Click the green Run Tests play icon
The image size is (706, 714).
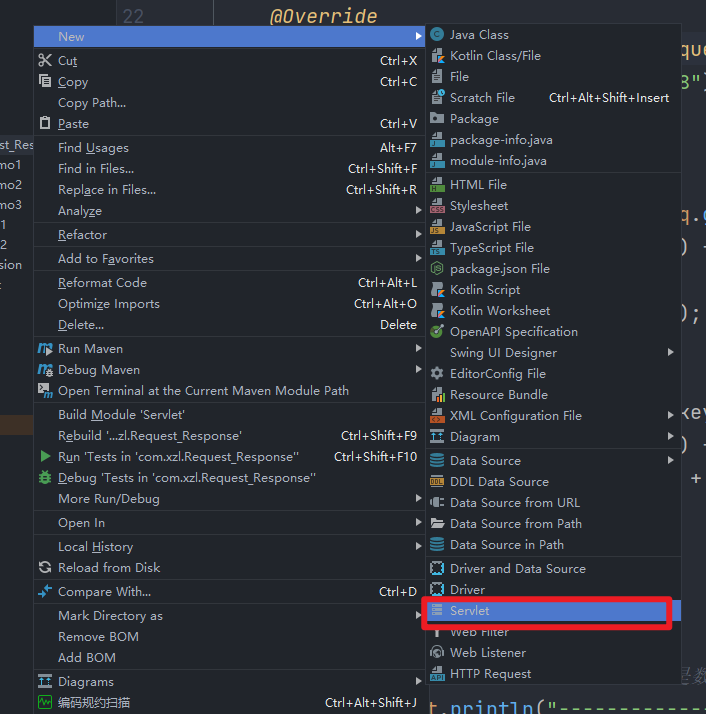coord(45,456)
